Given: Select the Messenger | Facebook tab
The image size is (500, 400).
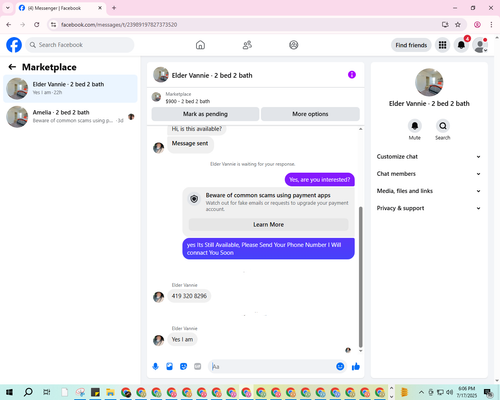Looking at the screenshot, I should tap(61, 8).
